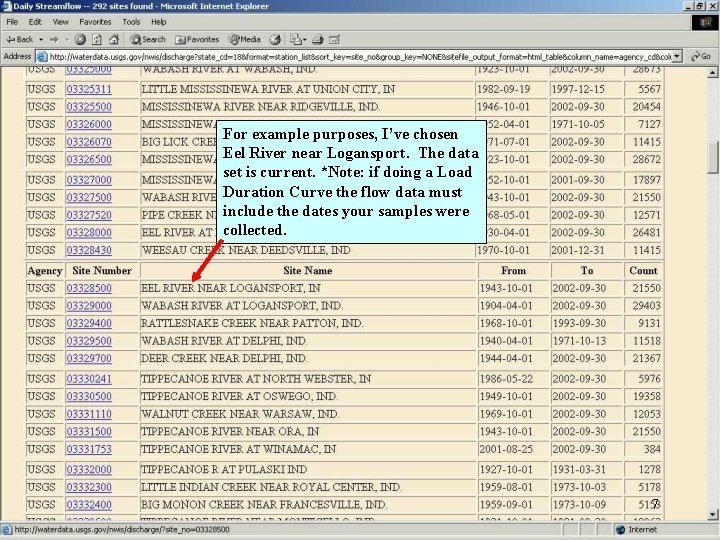Open site number 03331500 link
Screen dimensions: 720x540
tap(89, 432)
